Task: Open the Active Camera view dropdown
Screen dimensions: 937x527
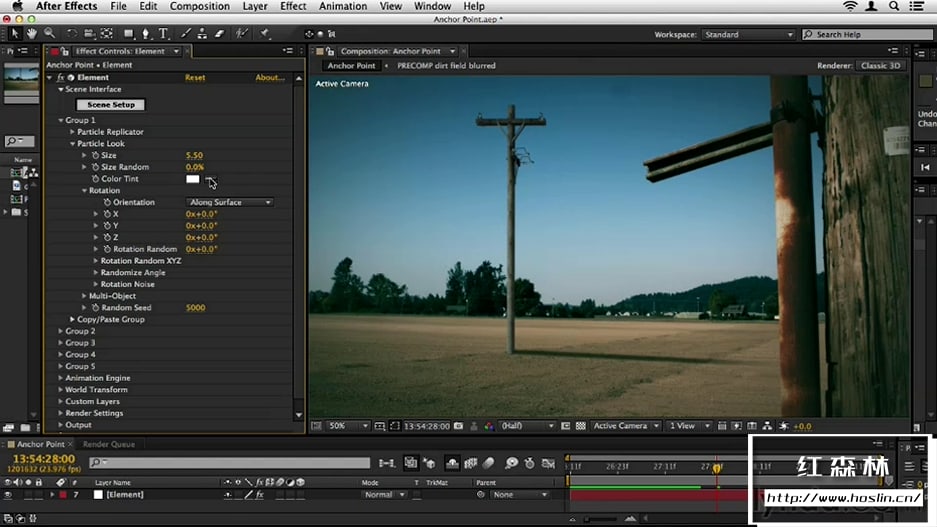Action: pos(626,426)
